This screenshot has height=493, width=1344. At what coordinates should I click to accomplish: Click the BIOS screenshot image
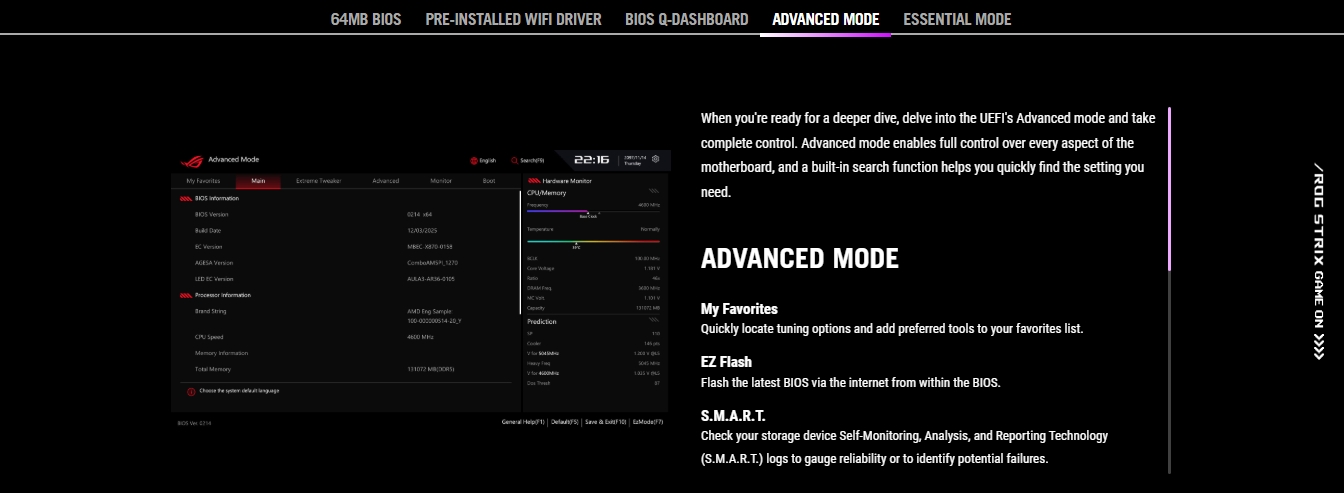point(421,290)
